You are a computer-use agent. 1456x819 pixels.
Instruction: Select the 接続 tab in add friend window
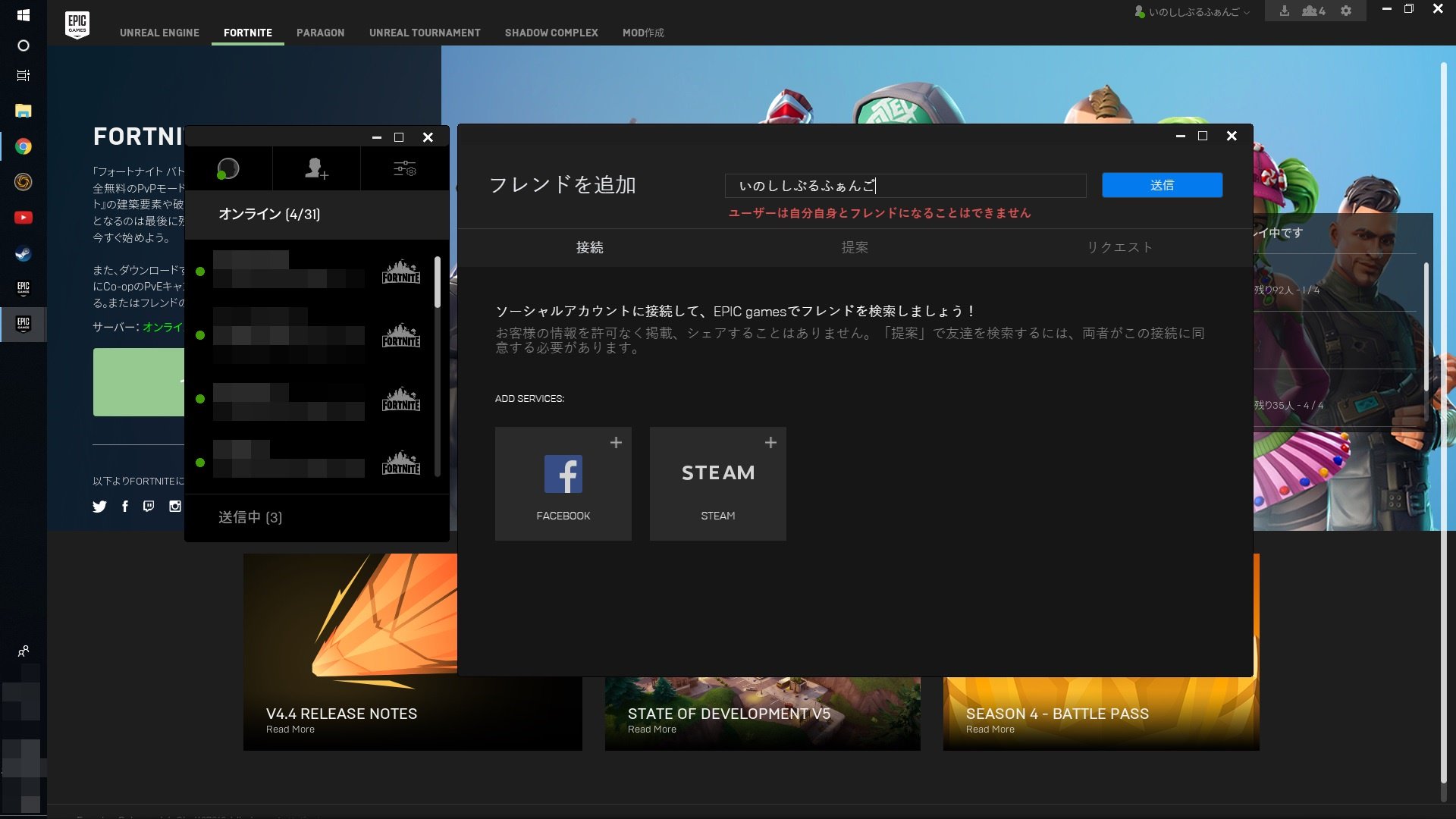click(x=590, y=247)
